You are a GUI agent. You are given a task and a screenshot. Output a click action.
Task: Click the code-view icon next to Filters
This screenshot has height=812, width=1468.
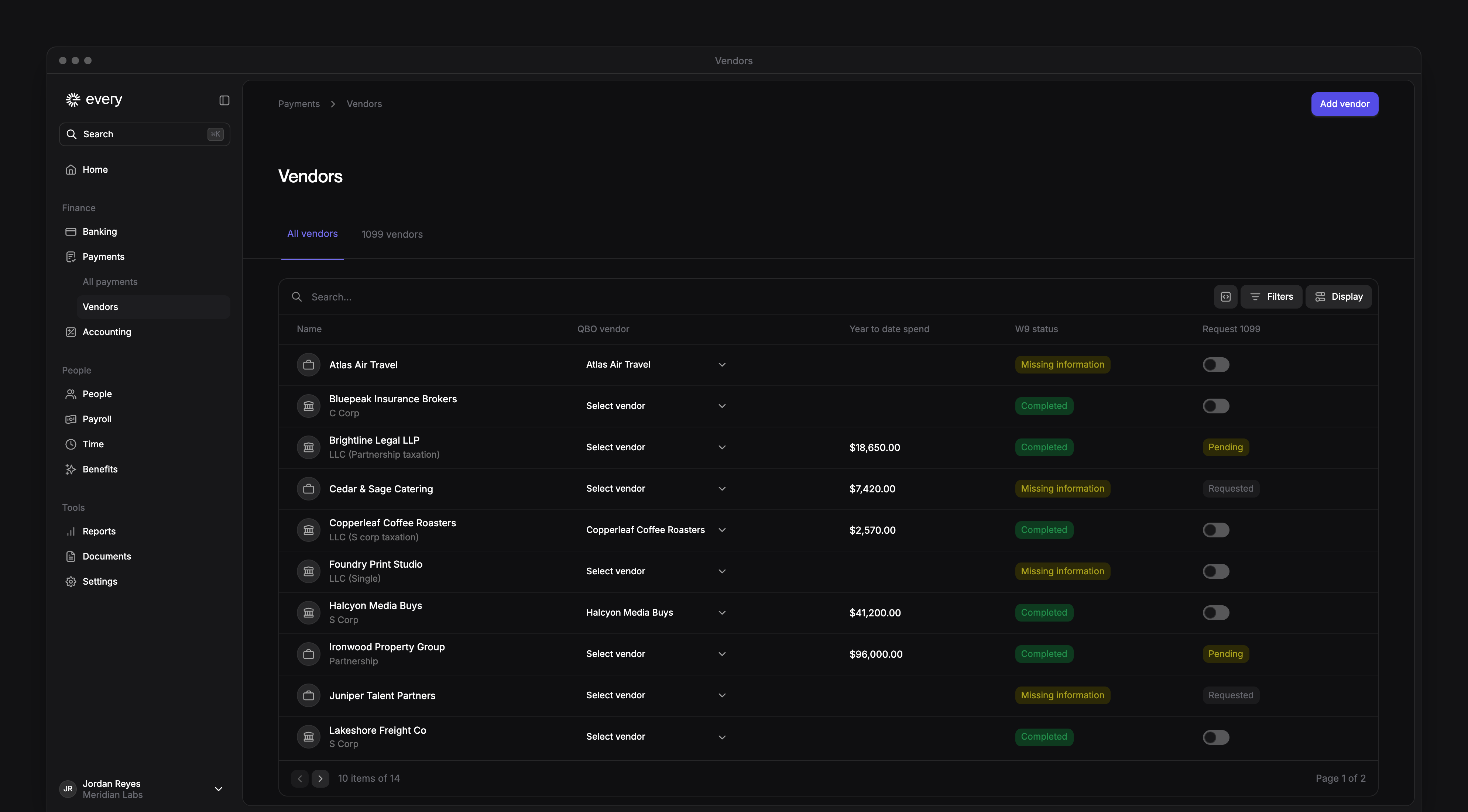click(1225, 297)
